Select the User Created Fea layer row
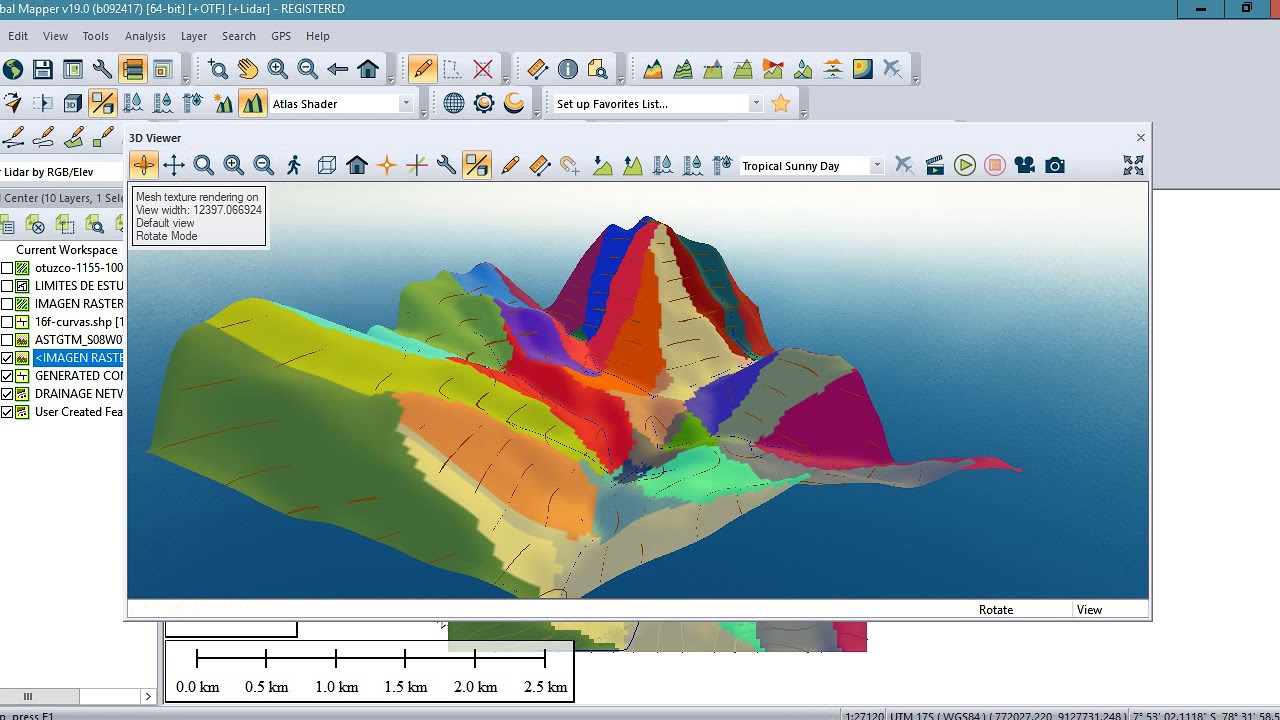This screenshot has height=720, width=1280. click(x=63, y=412)
